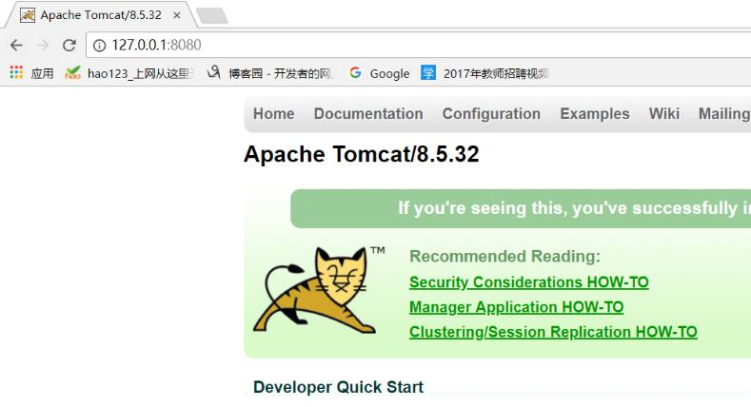This screenshot has width=751, height=407.
Task: Open the Apps grid icon in bookmarks bar
Action: click(x=16, y=72)
